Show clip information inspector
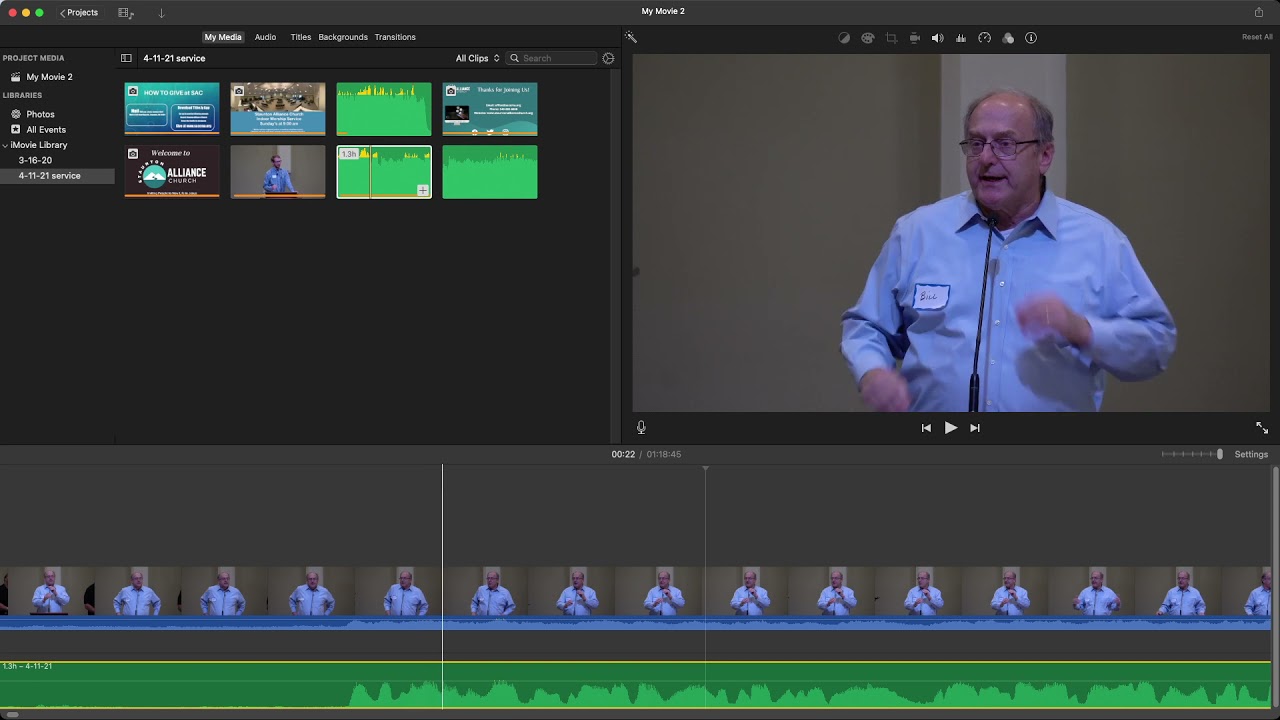This screenshot has width=1280, height=720. (1031, 38)
